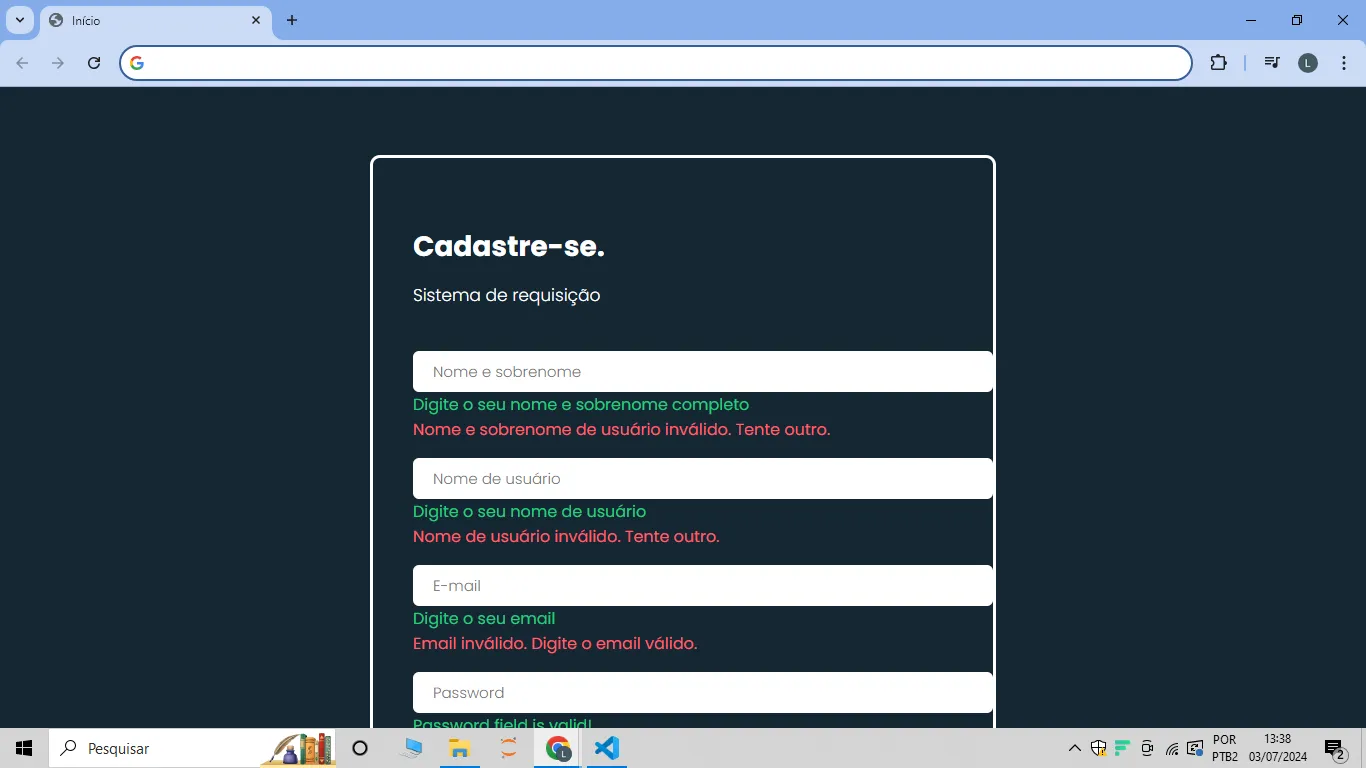Close the Início tab

(256, 20)
